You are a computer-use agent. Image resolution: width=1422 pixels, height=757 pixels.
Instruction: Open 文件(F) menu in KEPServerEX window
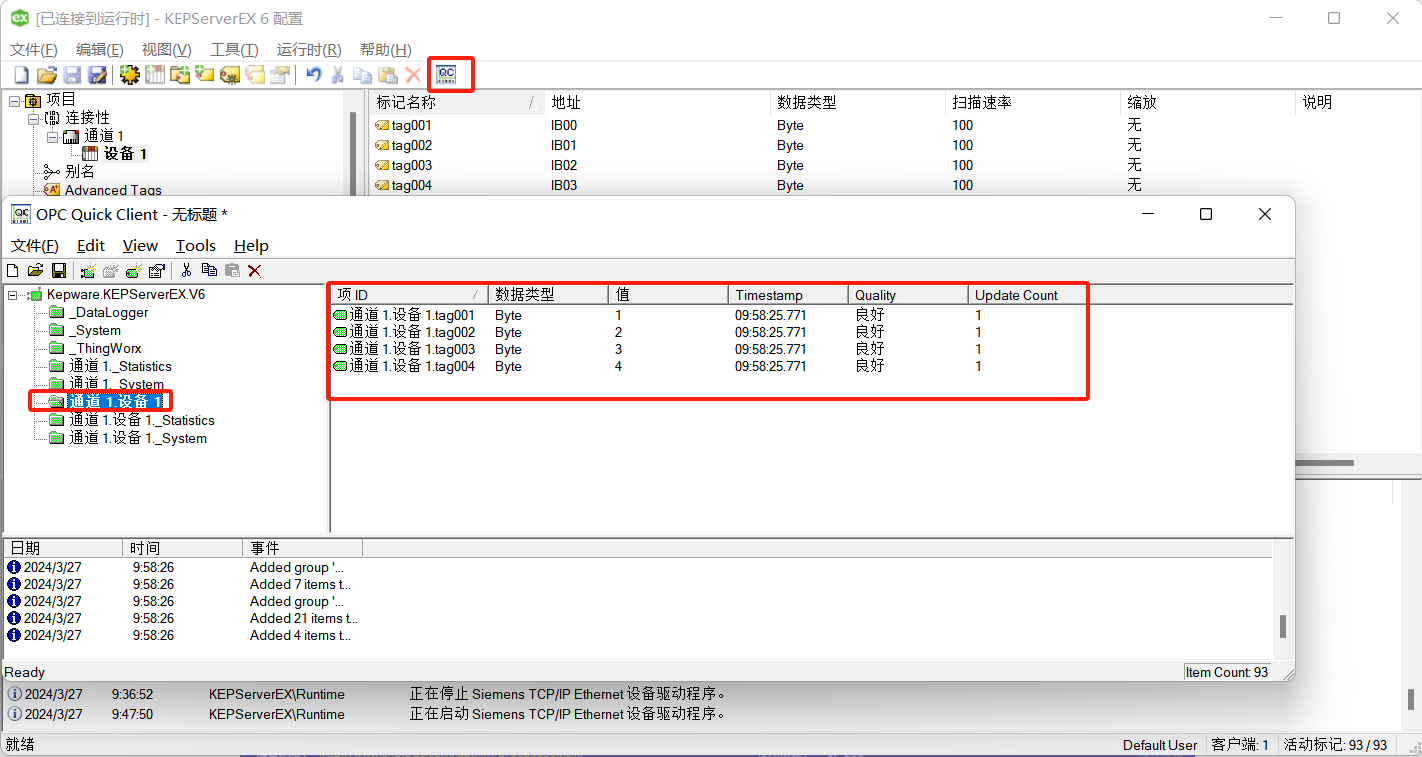click(34, 50)
